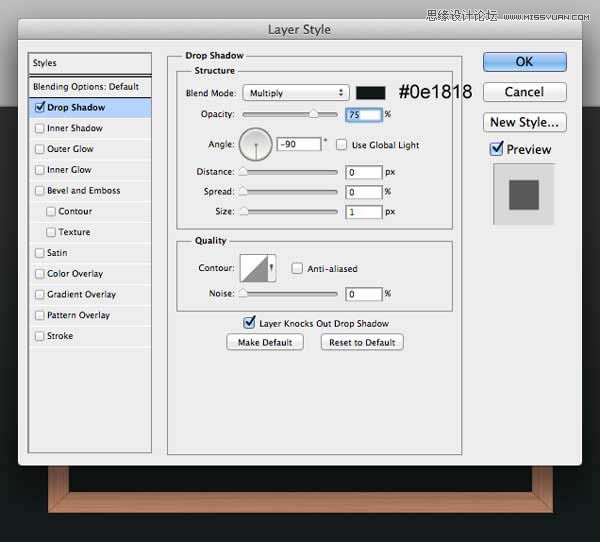Toggle Use Global Light checkbox
Image resolution: width=600 pixels, height=542 pixels.
click(342, 145)
